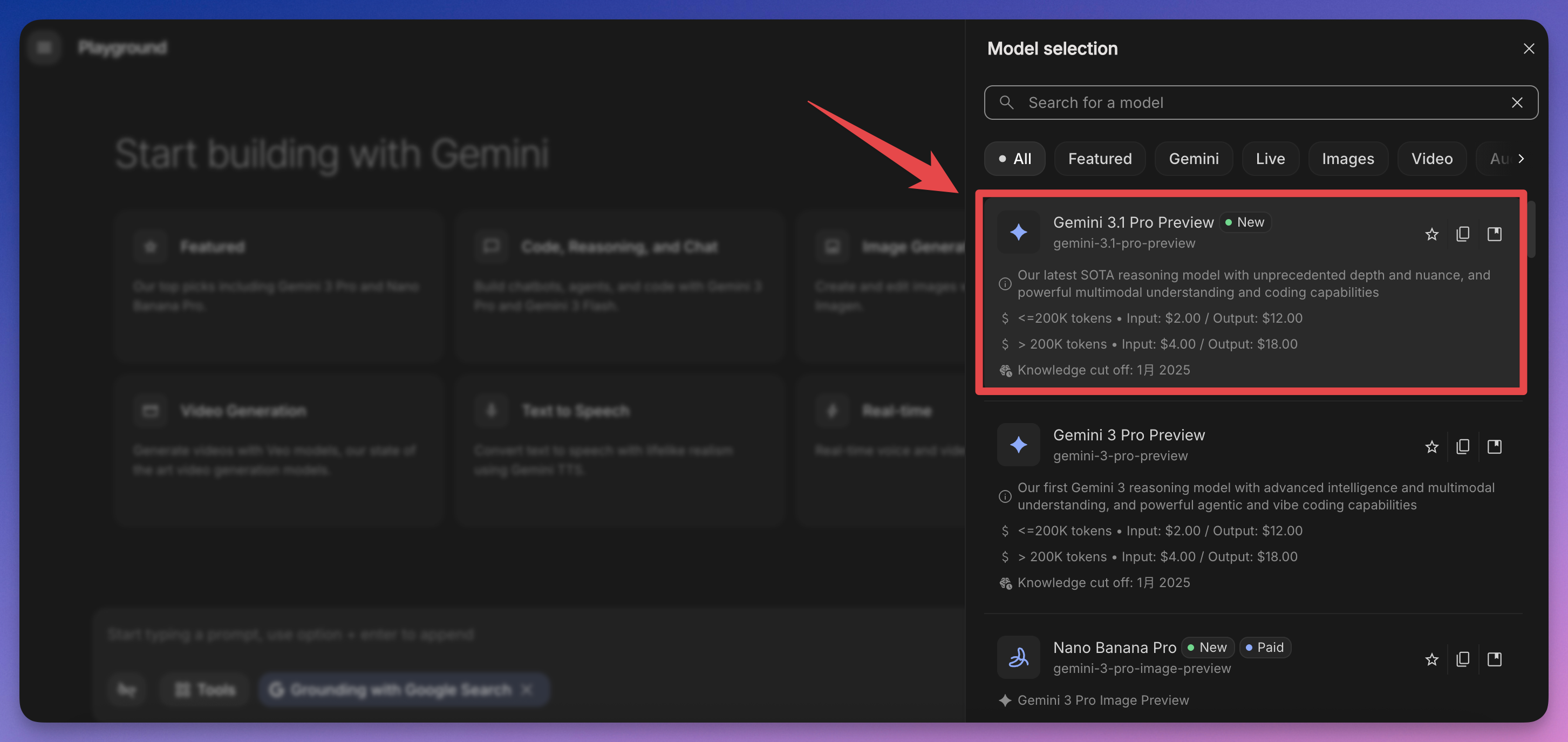Remove the Grounding with Google Search chip
Image resolution: width=1568 pixels, height=742 pixels.
click(x=527, y=689)
